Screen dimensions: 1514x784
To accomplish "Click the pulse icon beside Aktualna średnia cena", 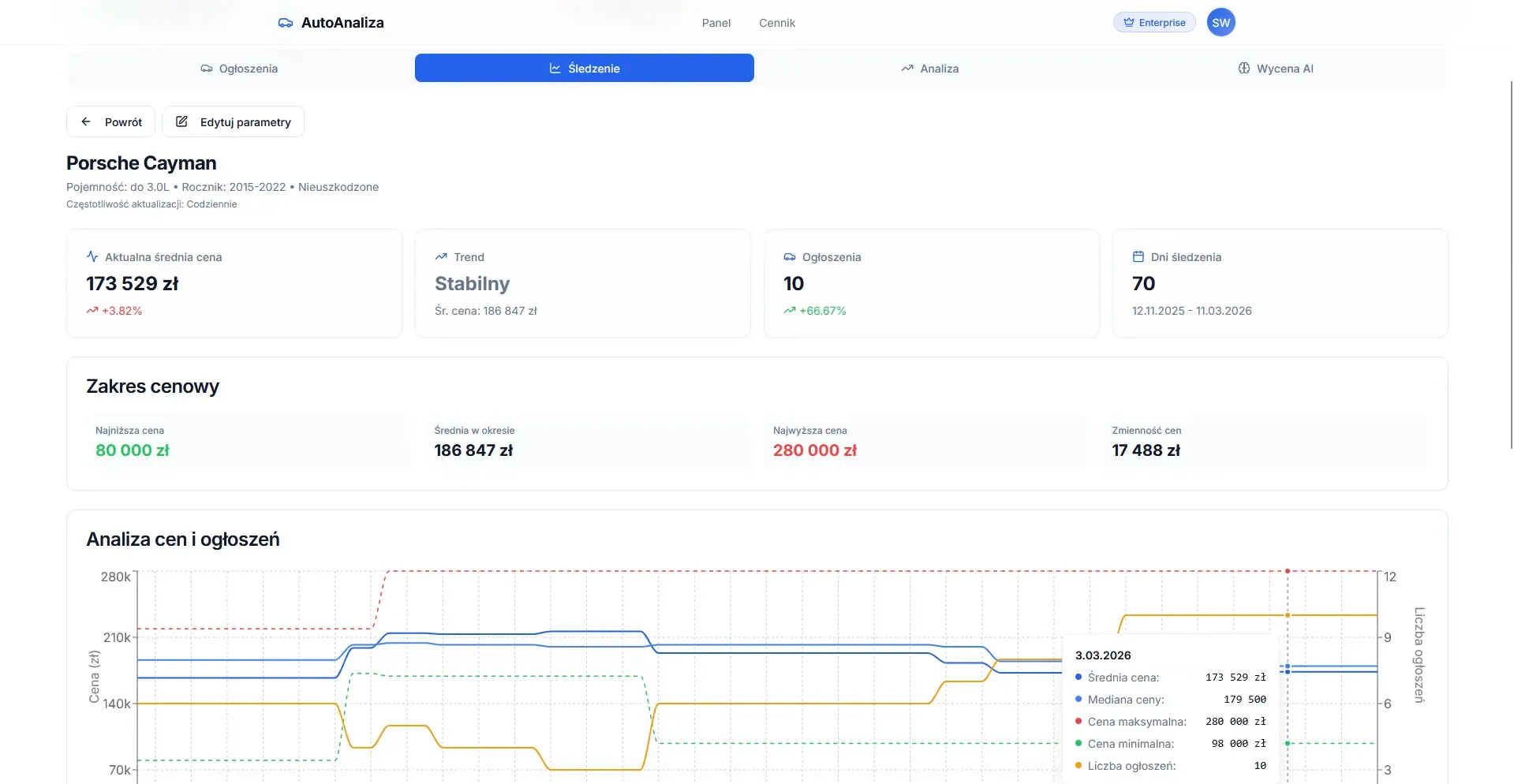I will pyautogui.click(x=92, y=256).
